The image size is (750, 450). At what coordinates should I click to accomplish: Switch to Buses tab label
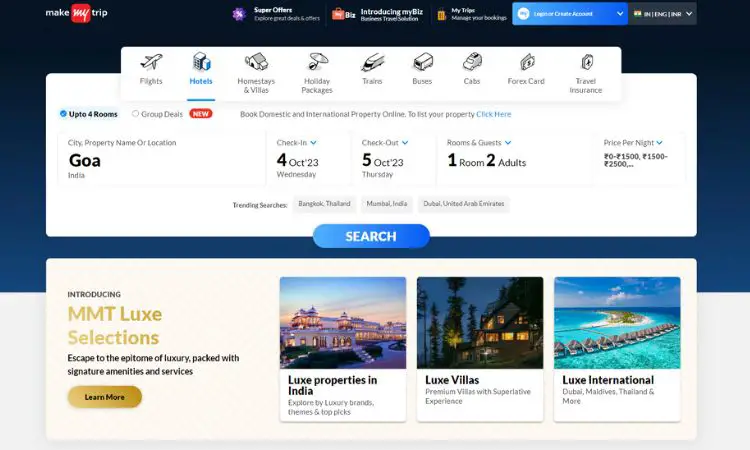(x=422, y=81)
